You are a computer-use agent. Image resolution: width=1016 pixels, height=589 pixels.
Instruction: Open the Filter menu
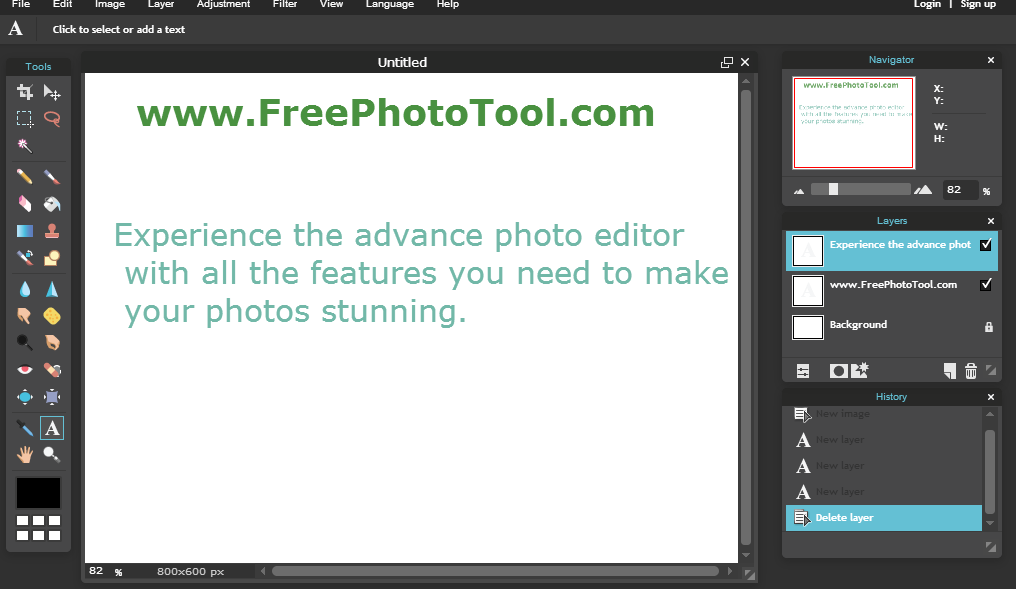285,5
